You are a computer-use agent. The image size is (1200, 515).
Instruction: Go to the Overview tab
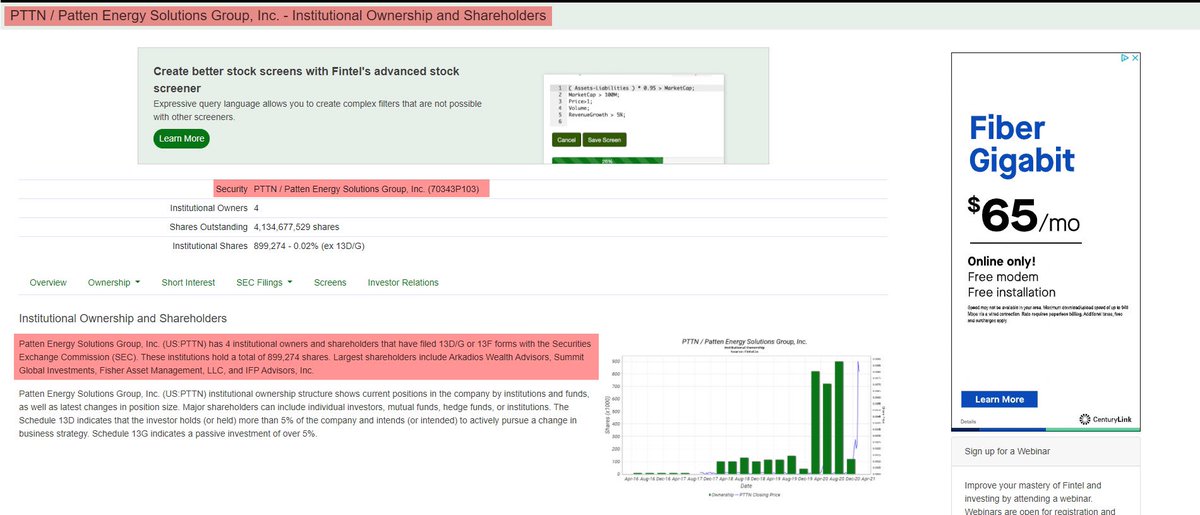(48, 283)
